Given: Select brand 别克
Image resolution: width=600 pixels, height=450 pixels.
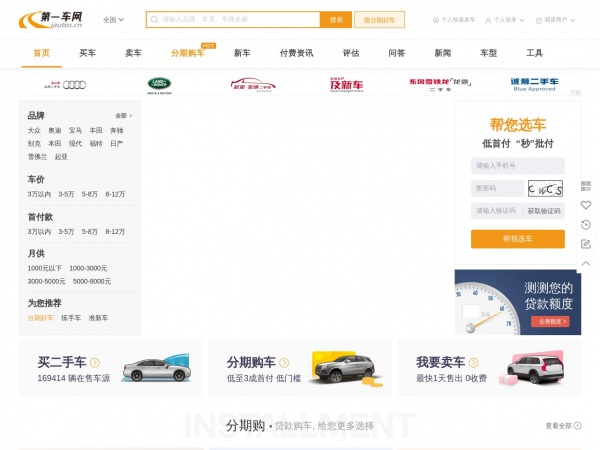Looking at the screenshot, I should click(34, 143).
